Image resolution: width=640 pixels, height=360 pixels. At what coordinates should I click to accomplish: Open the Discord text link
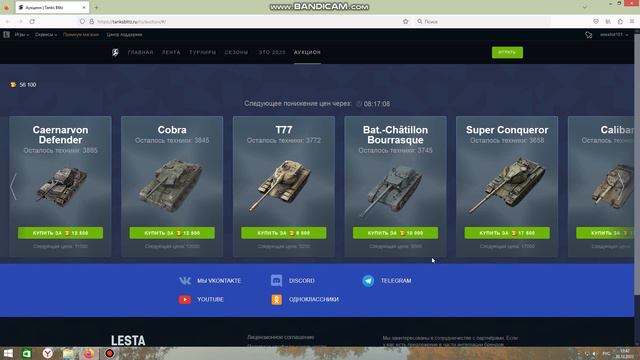302,281
